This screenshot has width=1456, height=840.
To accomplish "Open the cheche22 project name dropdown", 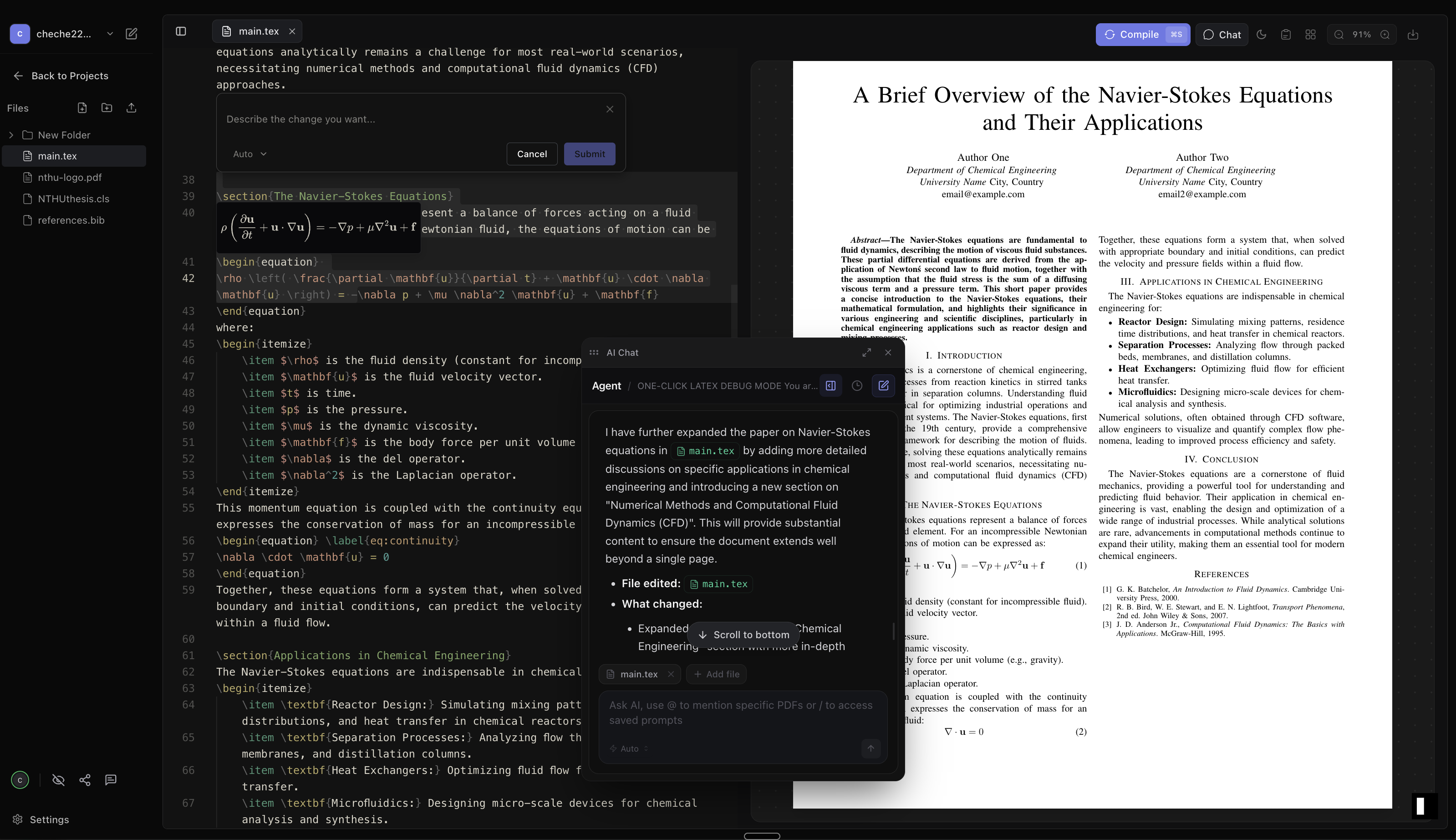I will 110,33.
